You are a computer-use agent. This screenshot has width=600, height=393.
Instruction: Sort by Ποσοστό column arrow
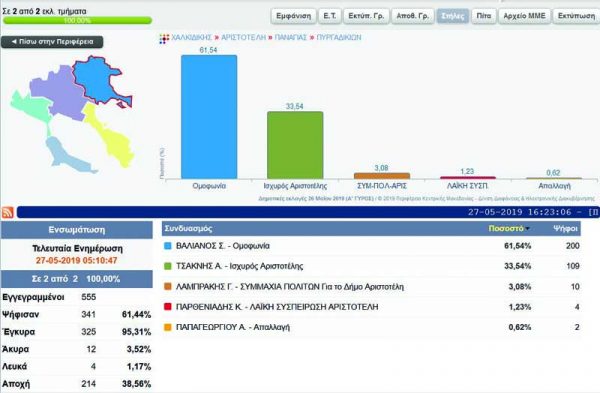click(x=528, y=229)
